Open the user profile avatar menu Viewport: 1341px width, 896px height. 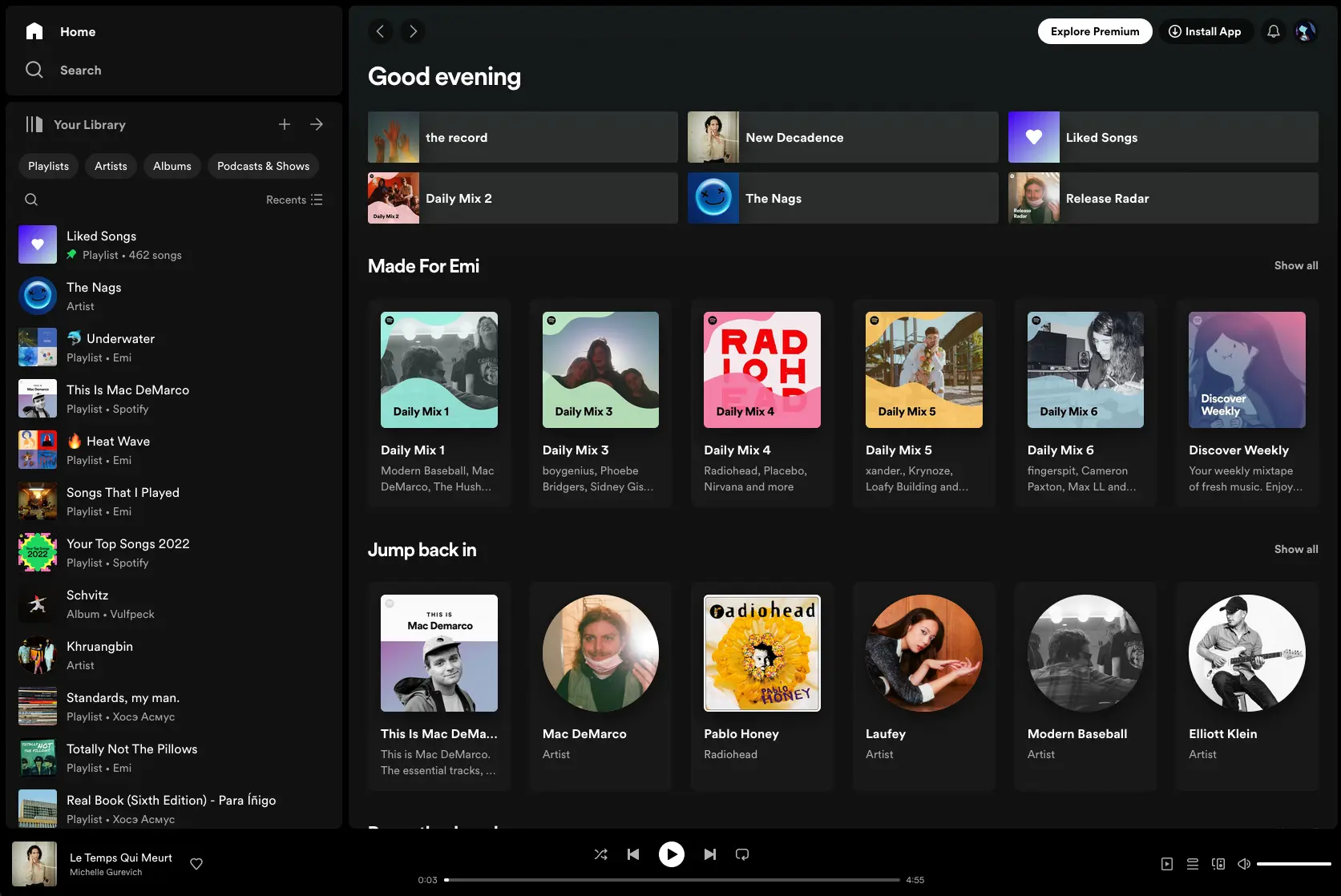[x=1306, y=31]
